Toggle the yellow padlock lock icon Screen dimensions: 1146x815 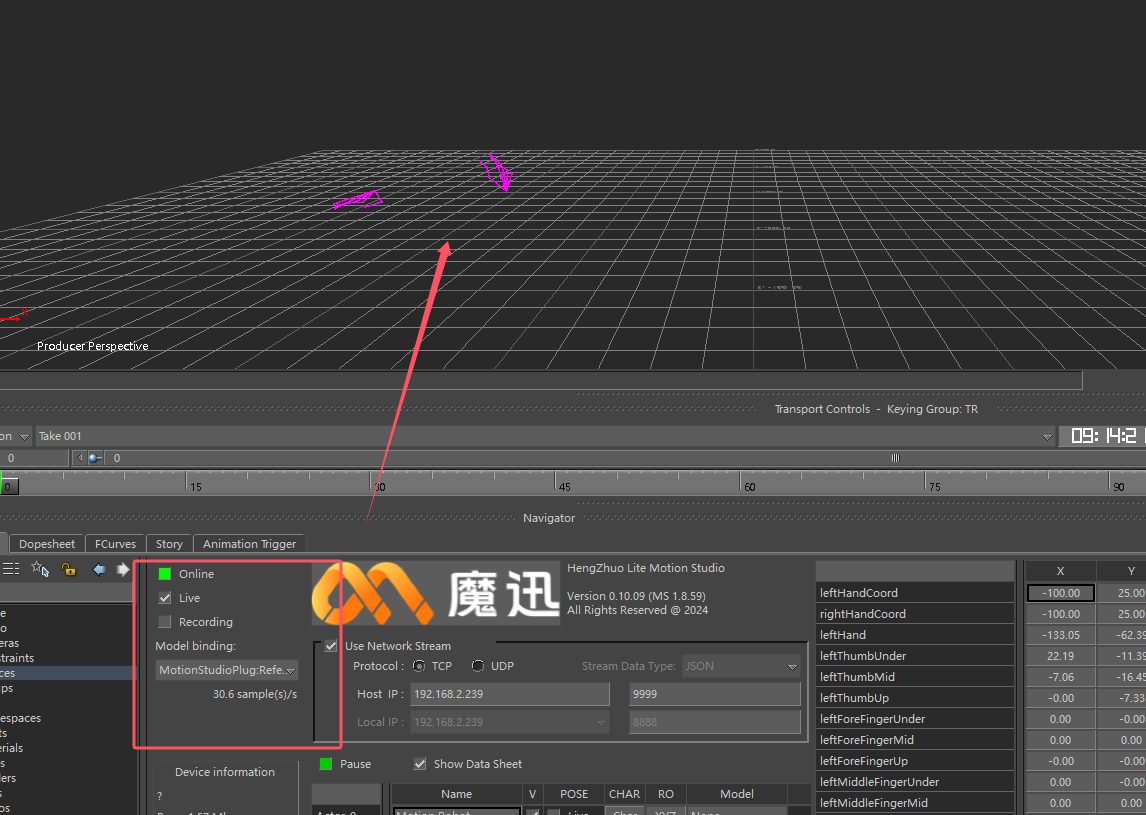click(68, 569)
